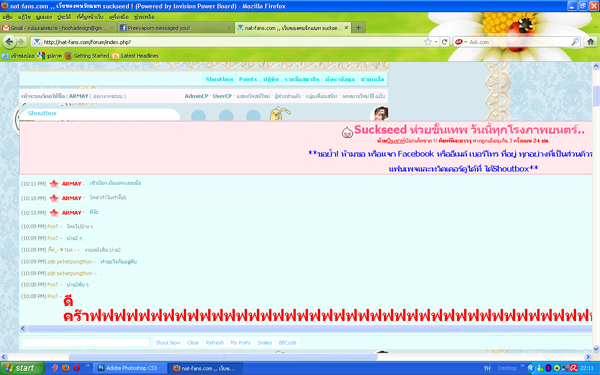Click the red star icon on the 10:11 PM shout
Viewport: 600px width, 375px height.
54,184
